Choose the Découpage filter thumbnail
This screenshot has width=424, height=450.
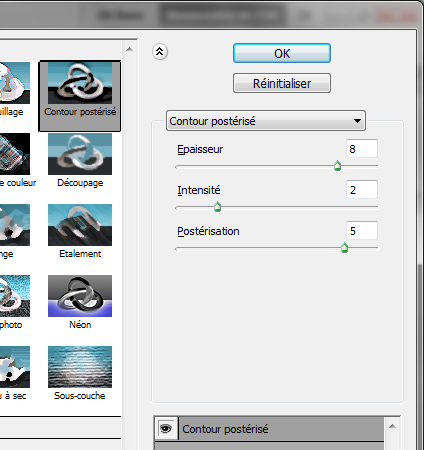coord(80,154)
